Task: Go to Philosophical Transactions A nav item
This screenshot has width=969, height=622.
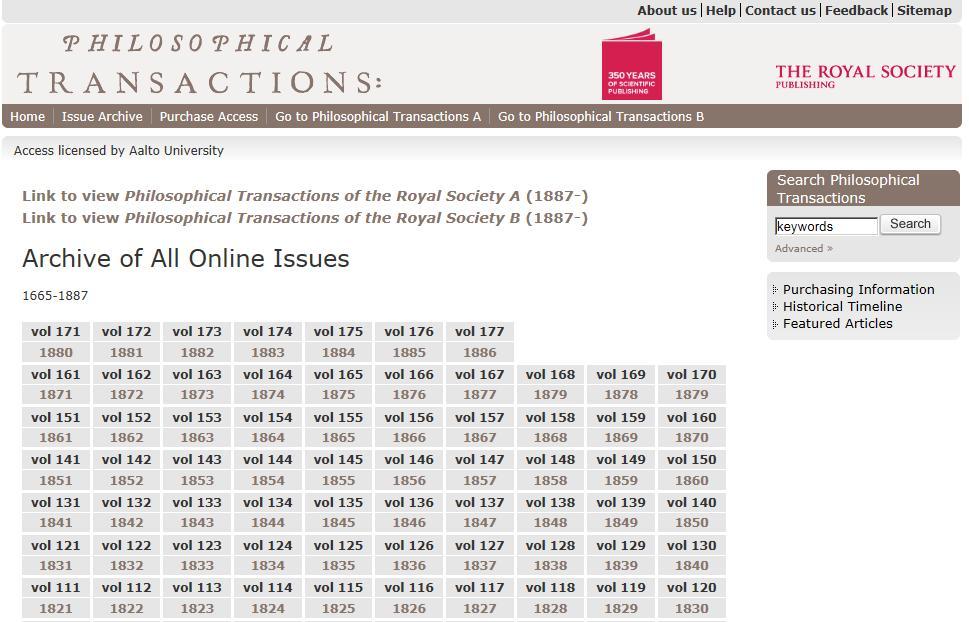Action: click(x=378, y=116)
